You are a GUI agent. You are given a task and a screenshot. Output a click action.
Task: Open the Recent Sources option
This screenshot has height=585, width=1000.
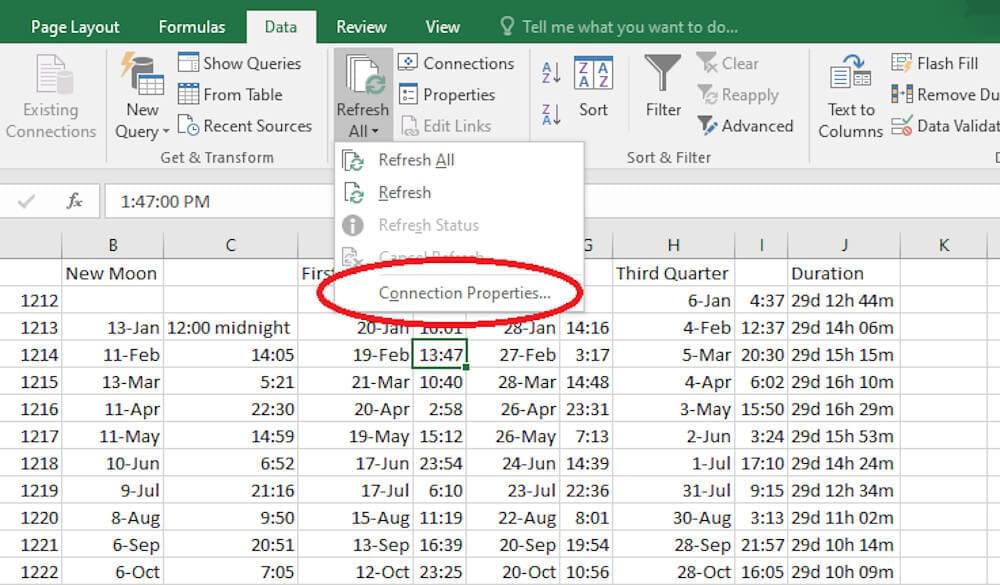pyautogui.click(x=245, y=126)
